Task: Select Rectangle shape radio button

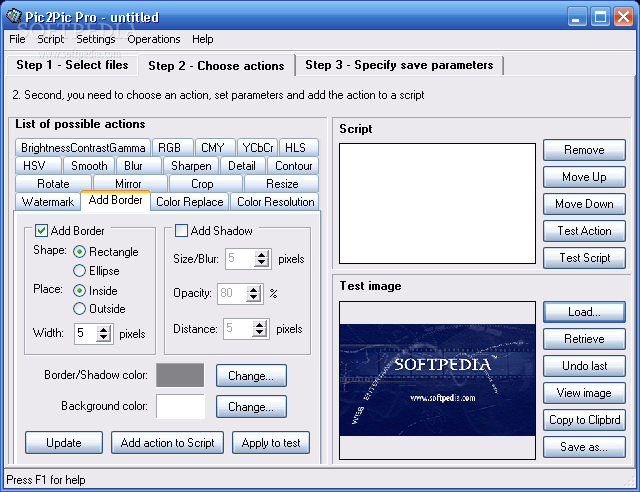Action: (80, 252)
